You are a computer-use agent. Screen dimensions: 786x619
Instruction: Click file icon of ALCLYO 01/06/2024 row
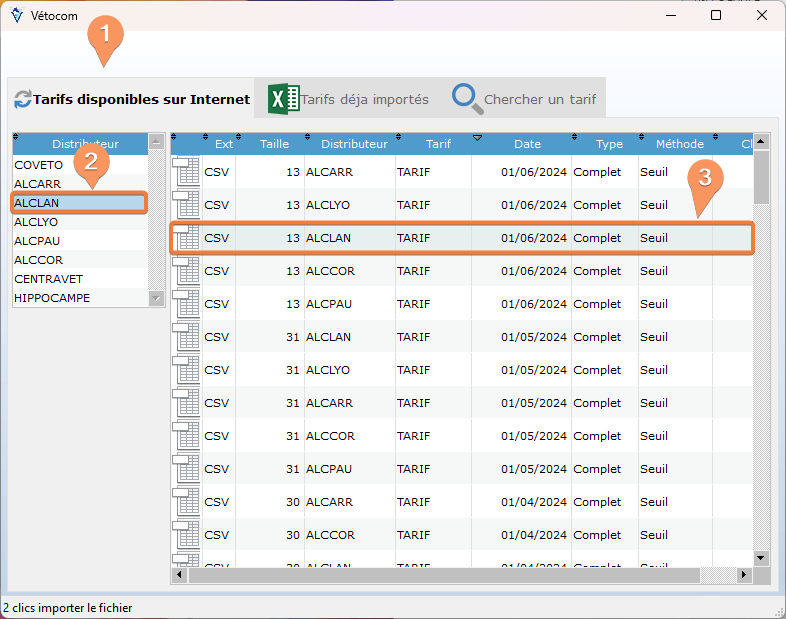(186, 204)
